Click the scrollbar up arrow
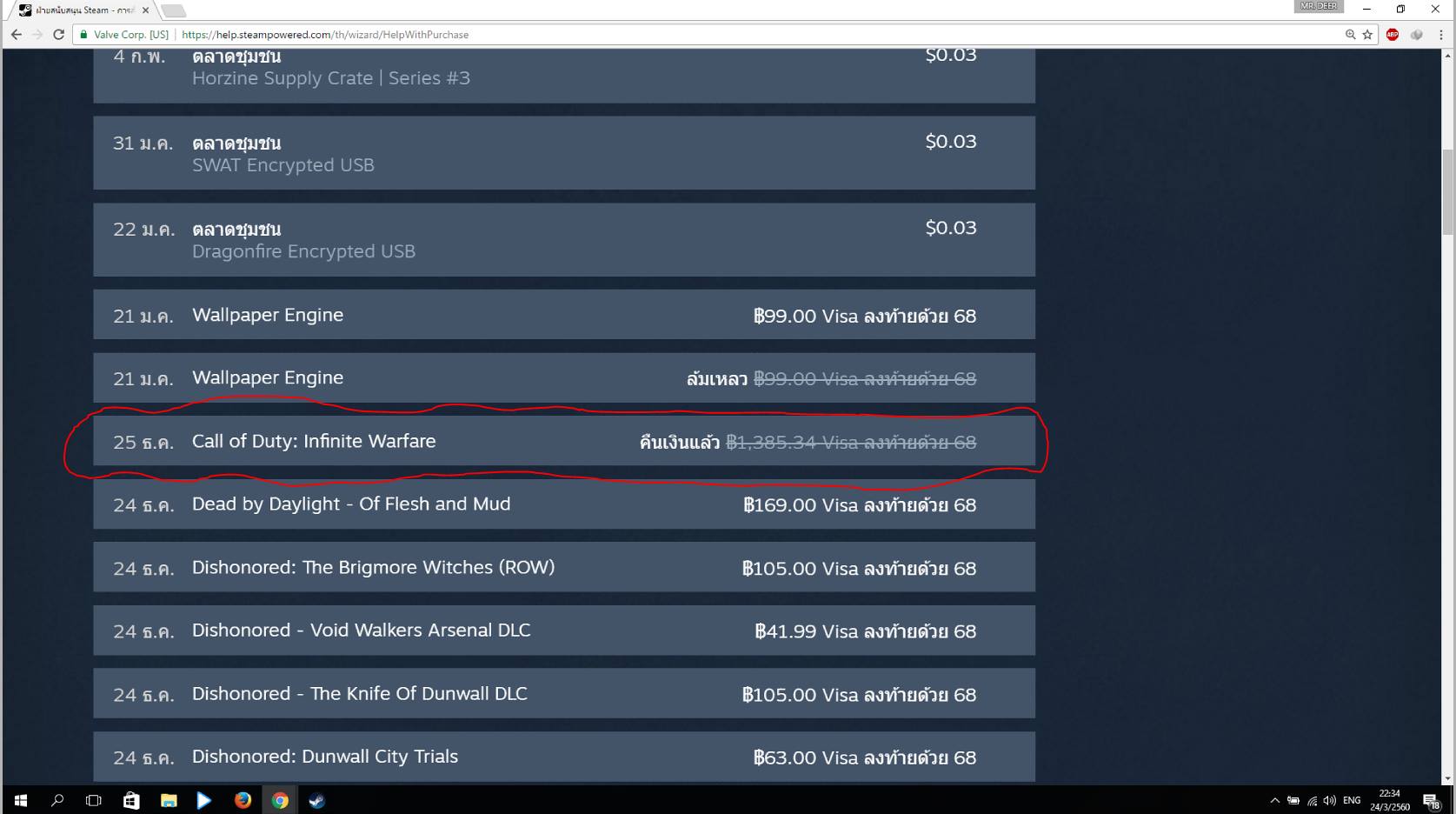 [1447, 55]
